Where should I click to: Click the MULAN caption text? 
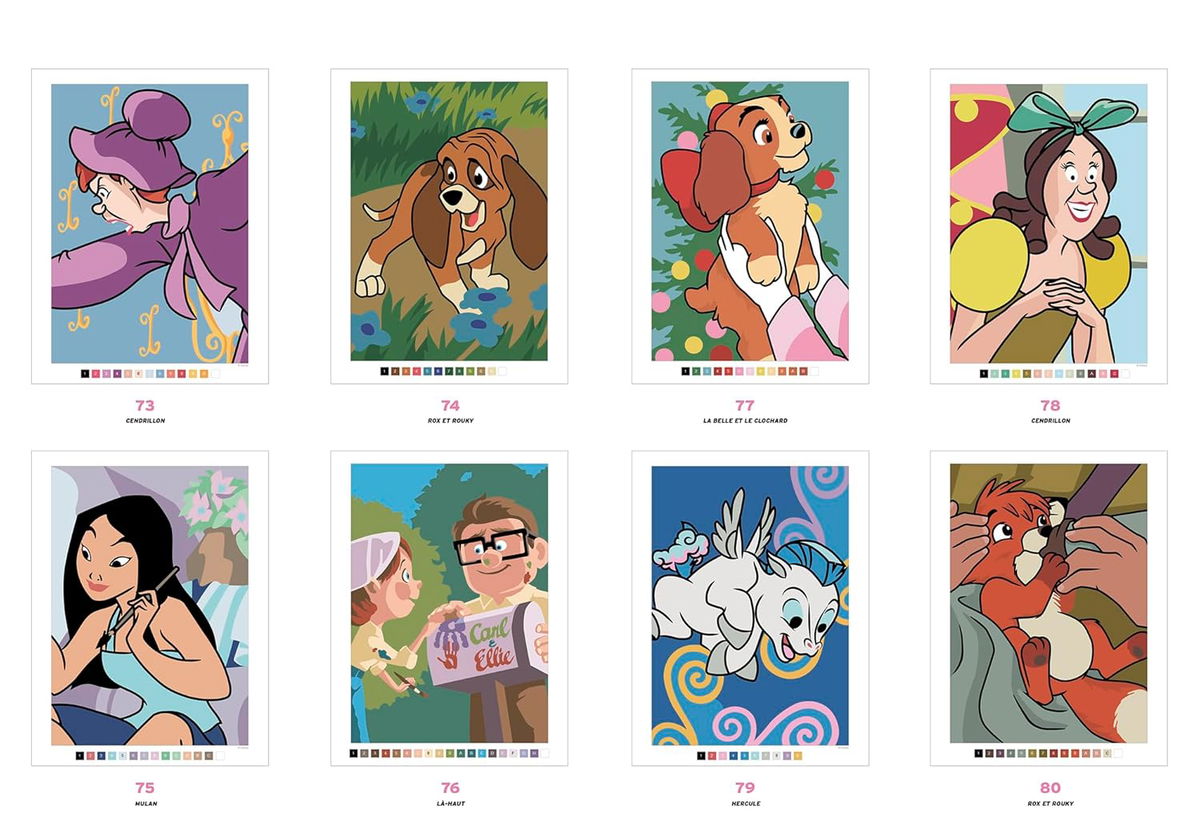tap(145, 804)
